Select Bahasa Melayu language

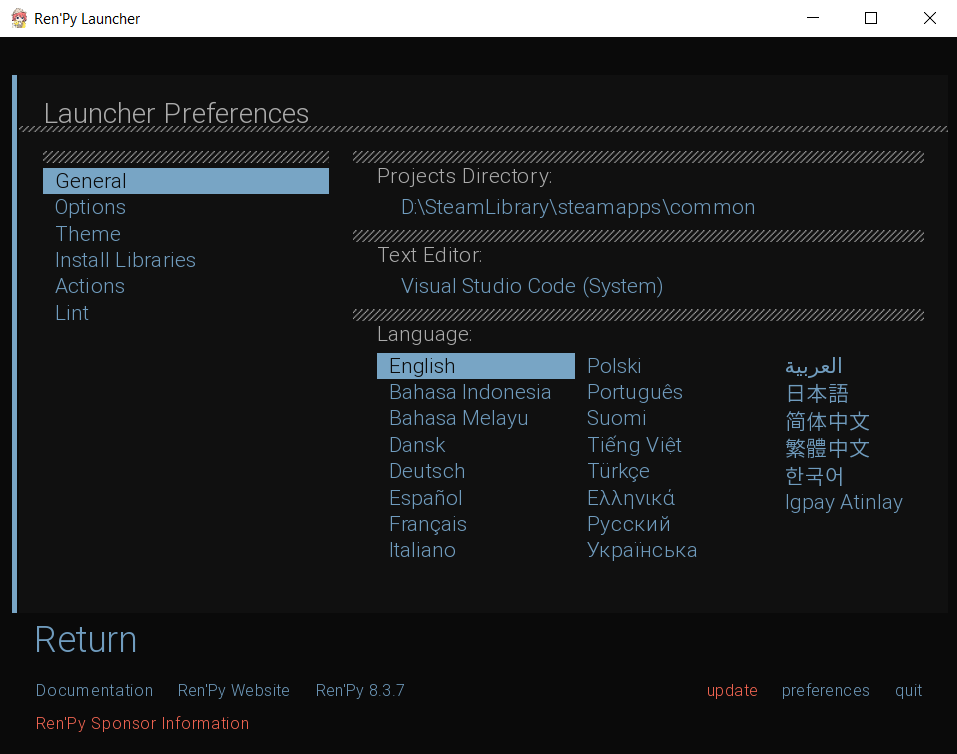tap(458, 418)
